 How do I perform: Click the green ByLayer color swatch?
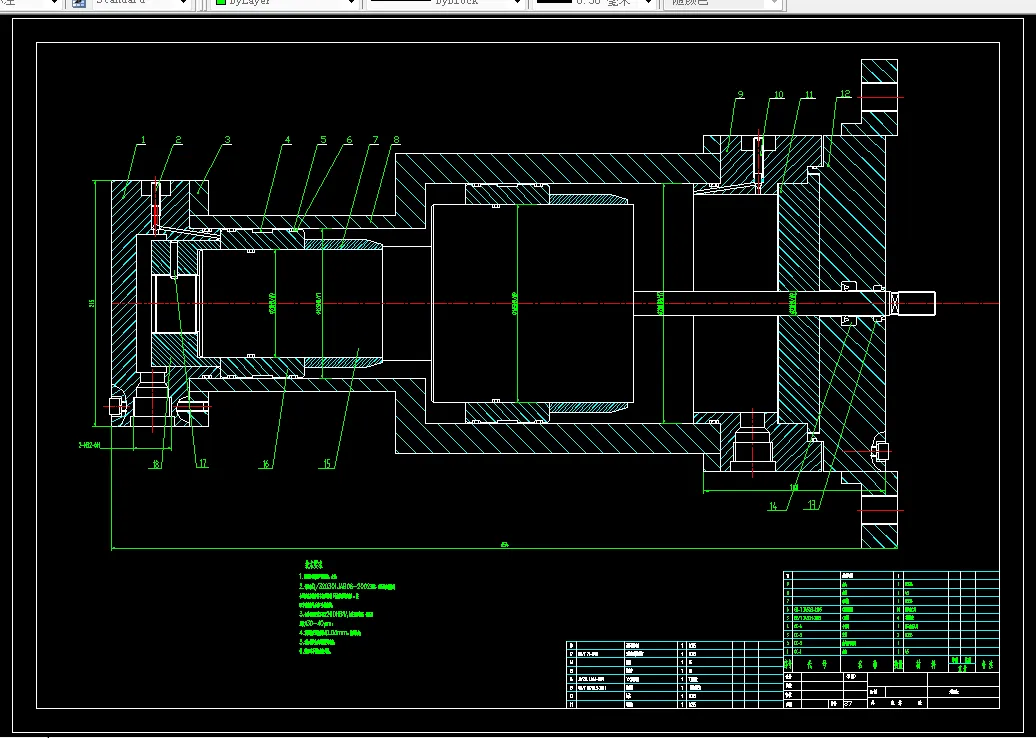tap(221, 3)
